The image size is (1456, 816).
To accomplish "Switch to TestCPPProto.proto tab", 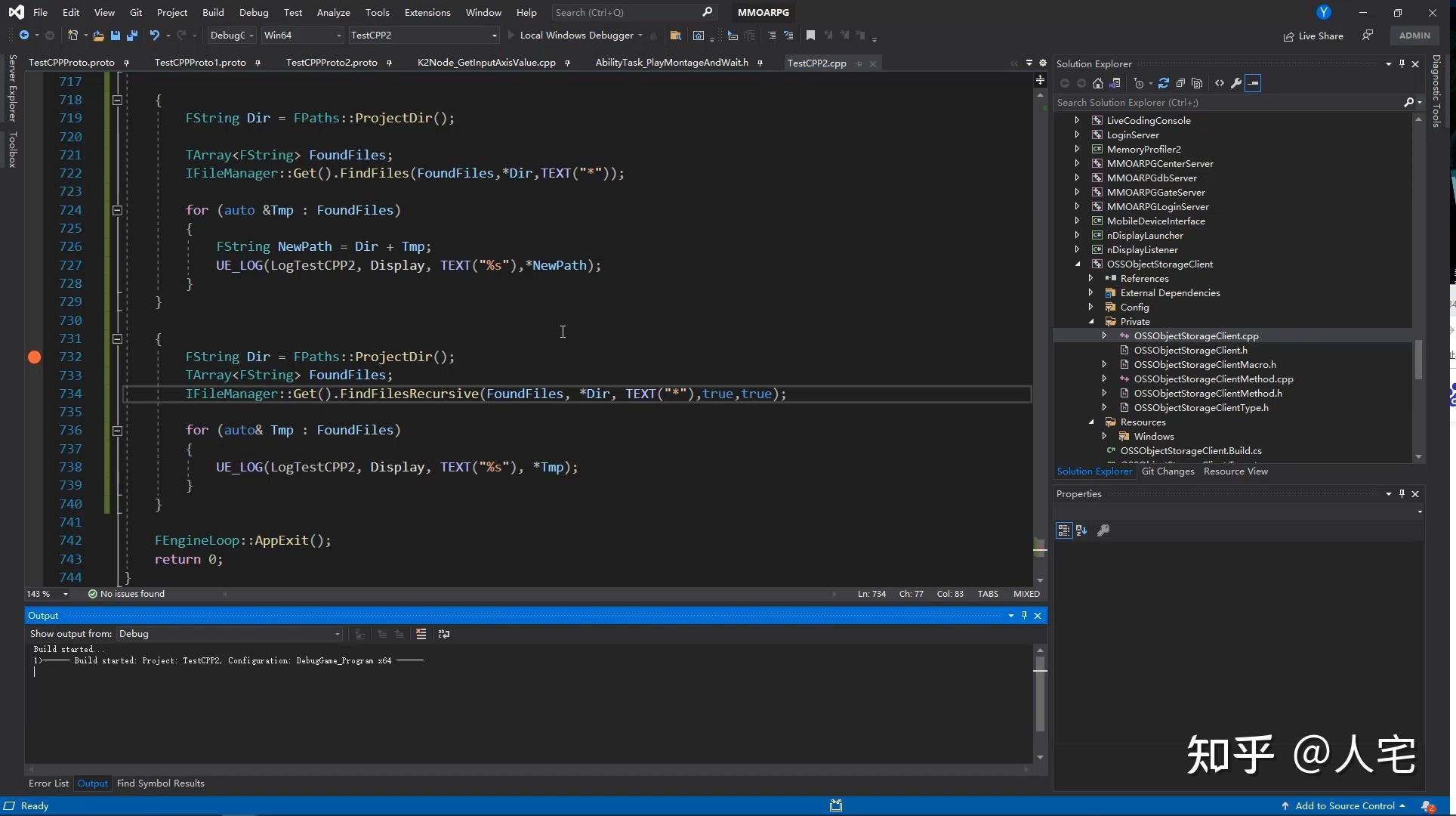I will 72,63.
